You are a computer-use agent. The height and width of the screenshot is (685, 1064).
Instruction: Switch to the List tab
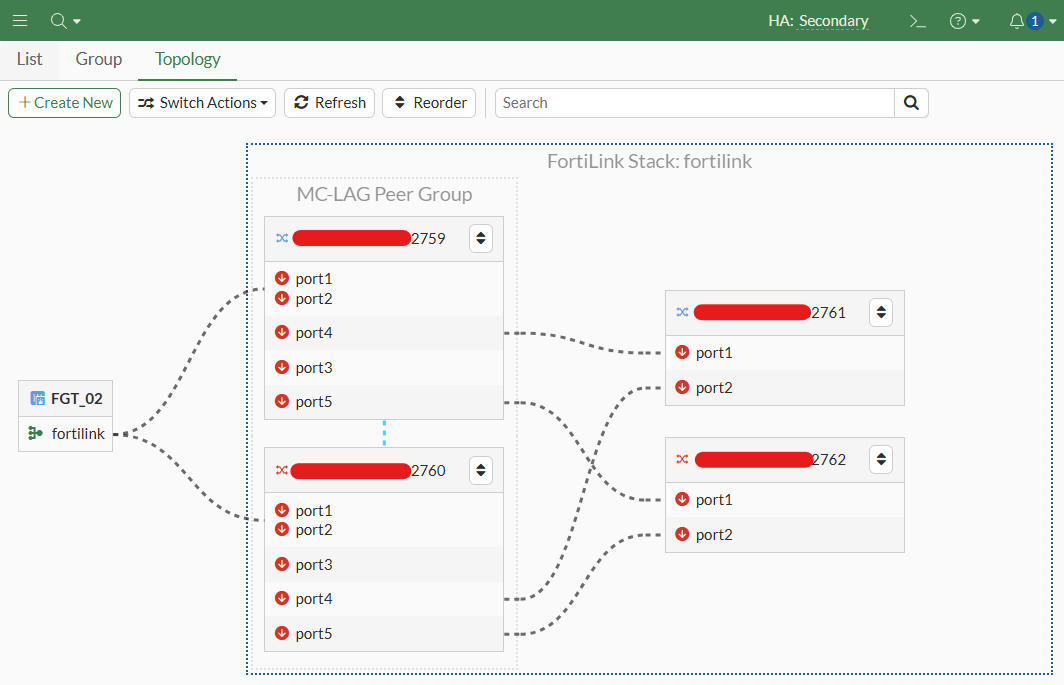point(29,59)
